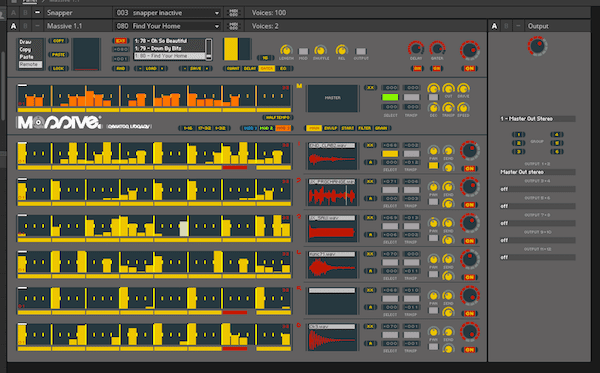Toggle the ON button under the GATER knob
Viewport: 600px width, 373px height.
click(x=436, y=68)
